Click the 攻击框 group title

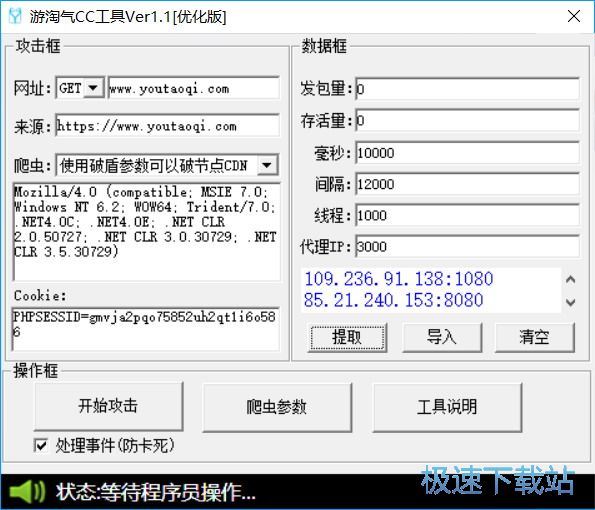pos(38,46)
